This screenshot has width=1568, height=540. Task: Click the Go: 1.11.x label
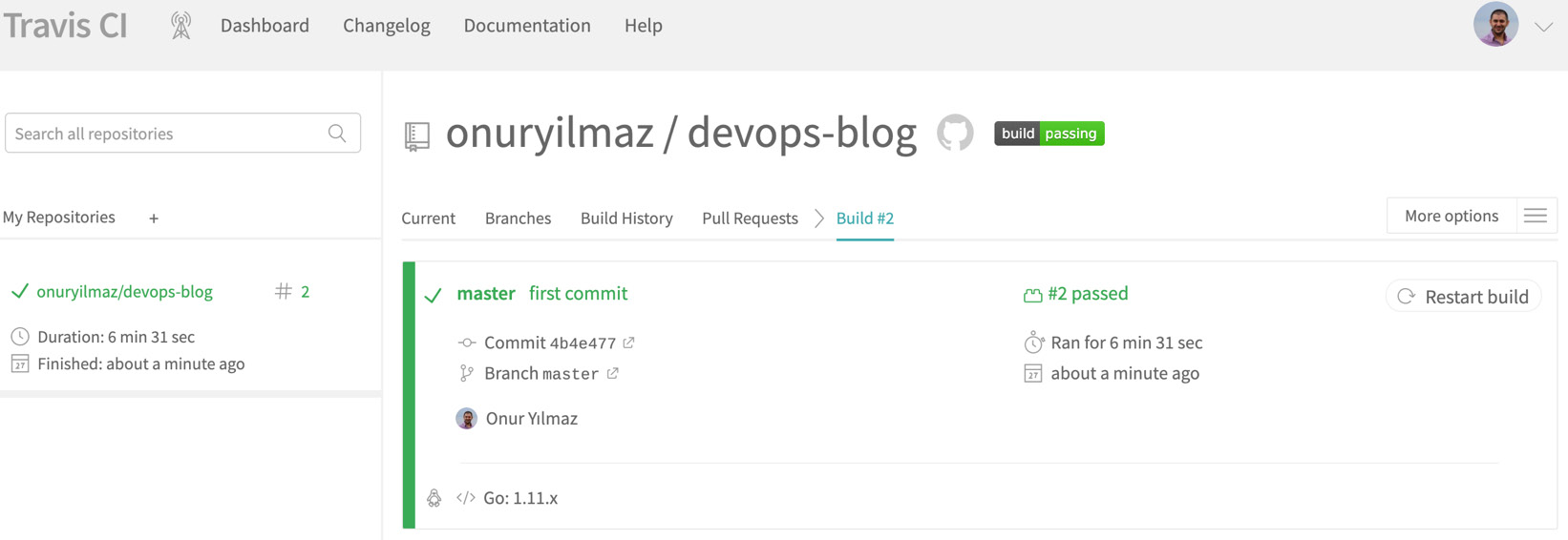point(520,498)
